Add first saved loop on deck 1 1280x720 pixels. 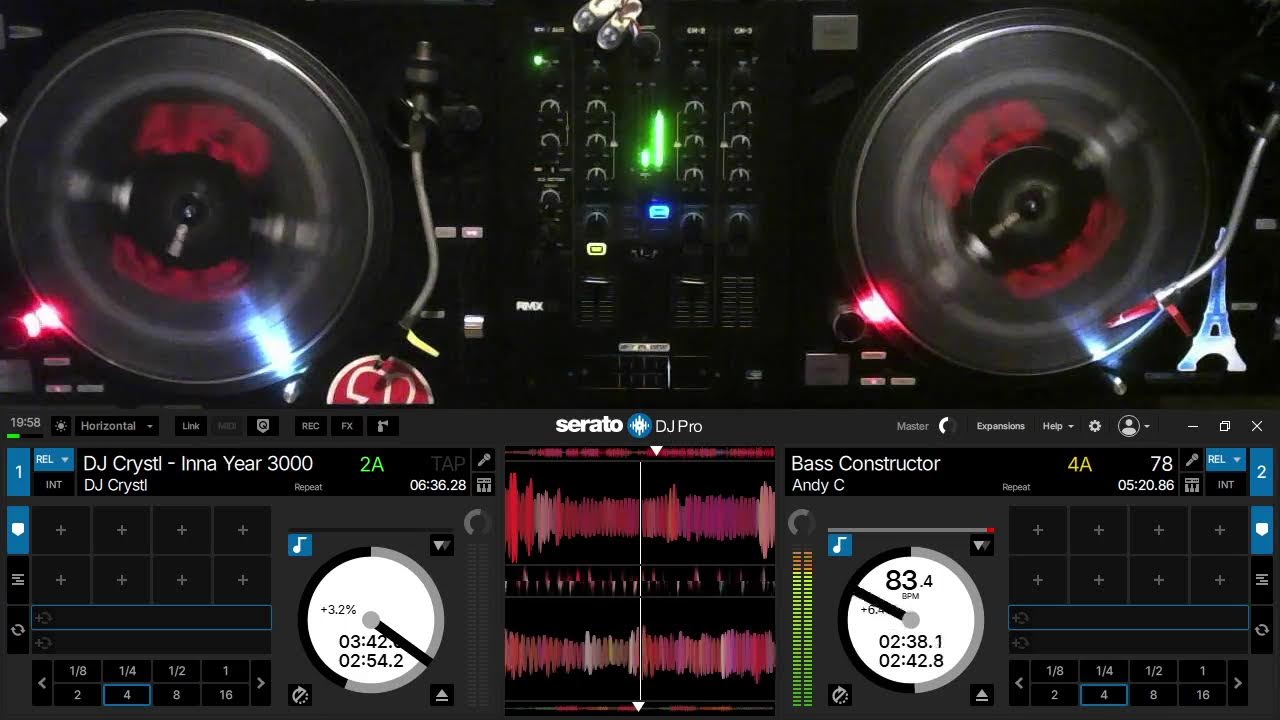(151, 618)
